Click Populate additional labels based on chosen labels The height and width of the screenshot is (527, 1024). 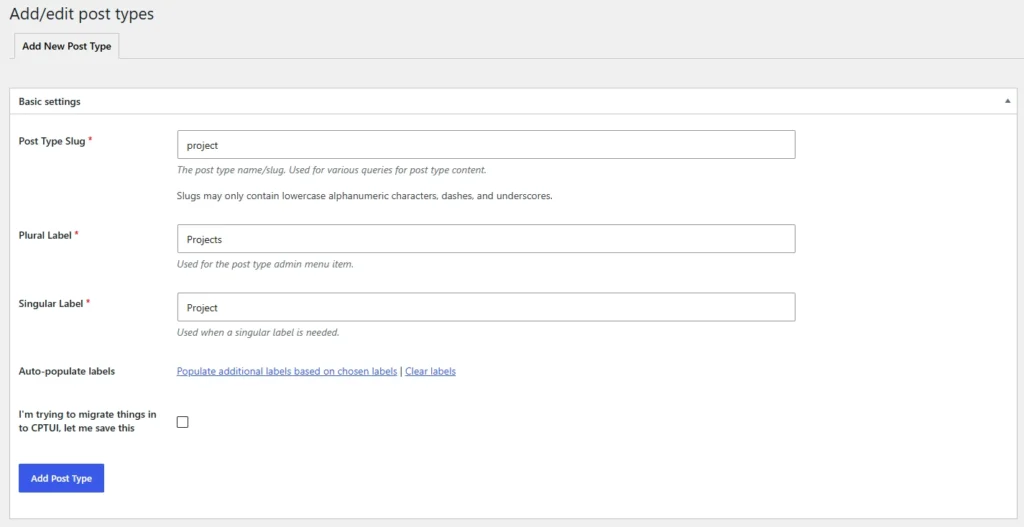tap(287, 371)
